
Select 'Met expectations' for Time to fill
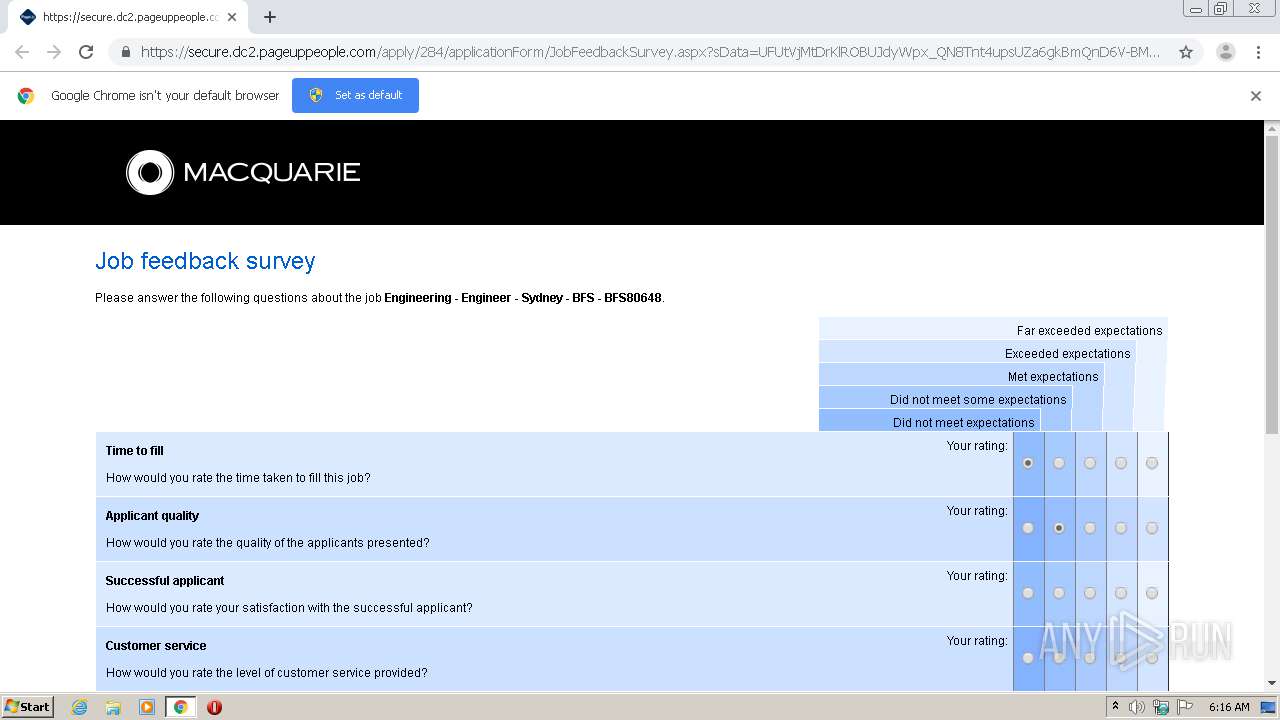1090,463
